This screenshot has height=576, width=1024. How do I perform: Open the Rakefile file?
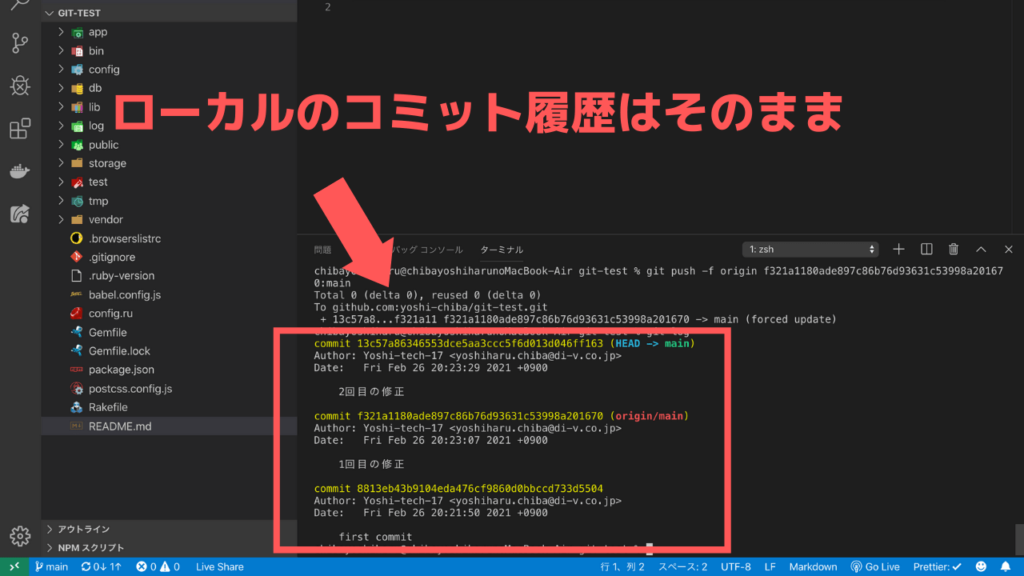168,407
